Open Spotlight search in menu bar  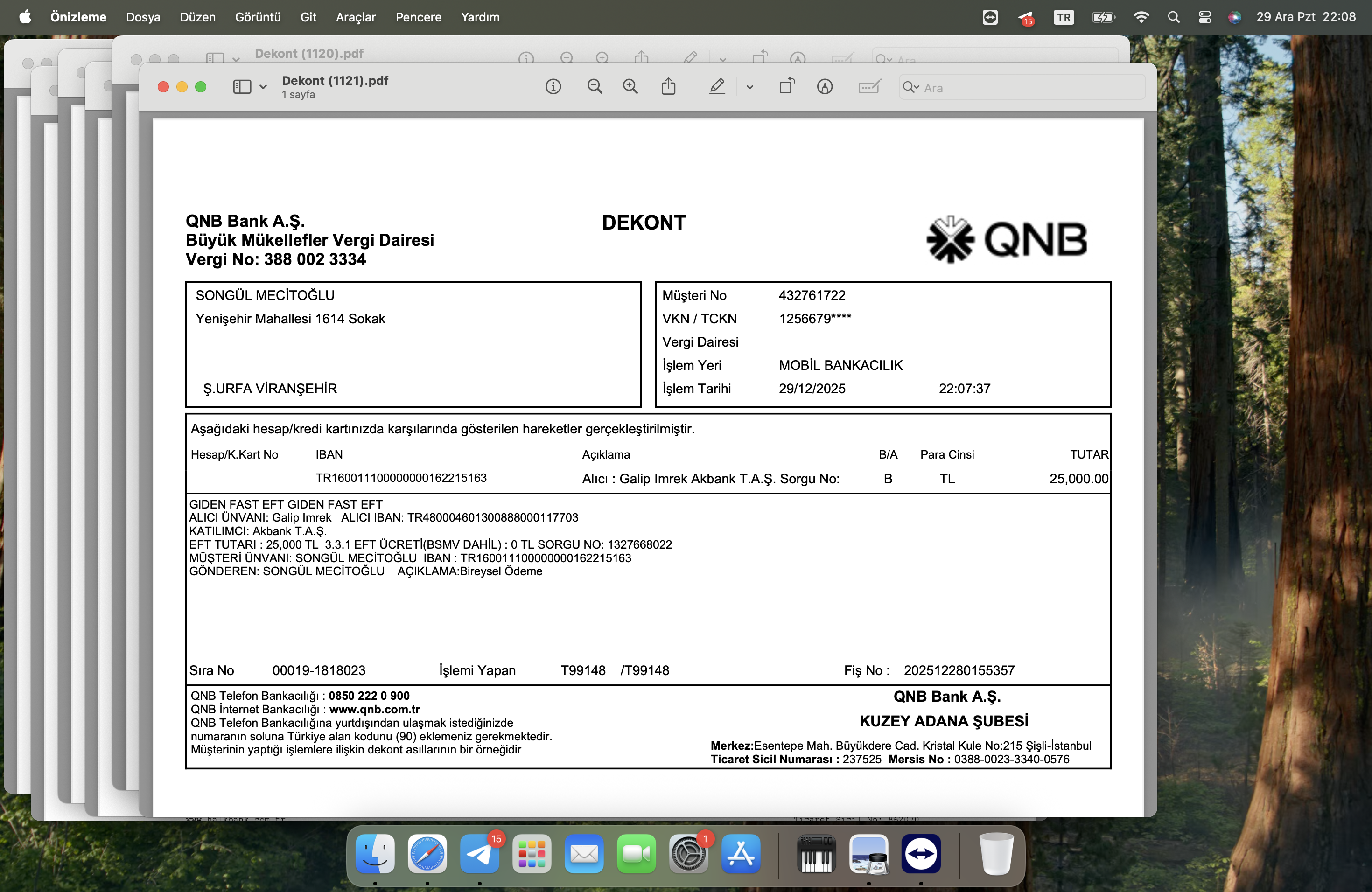tap(1173, 17)
